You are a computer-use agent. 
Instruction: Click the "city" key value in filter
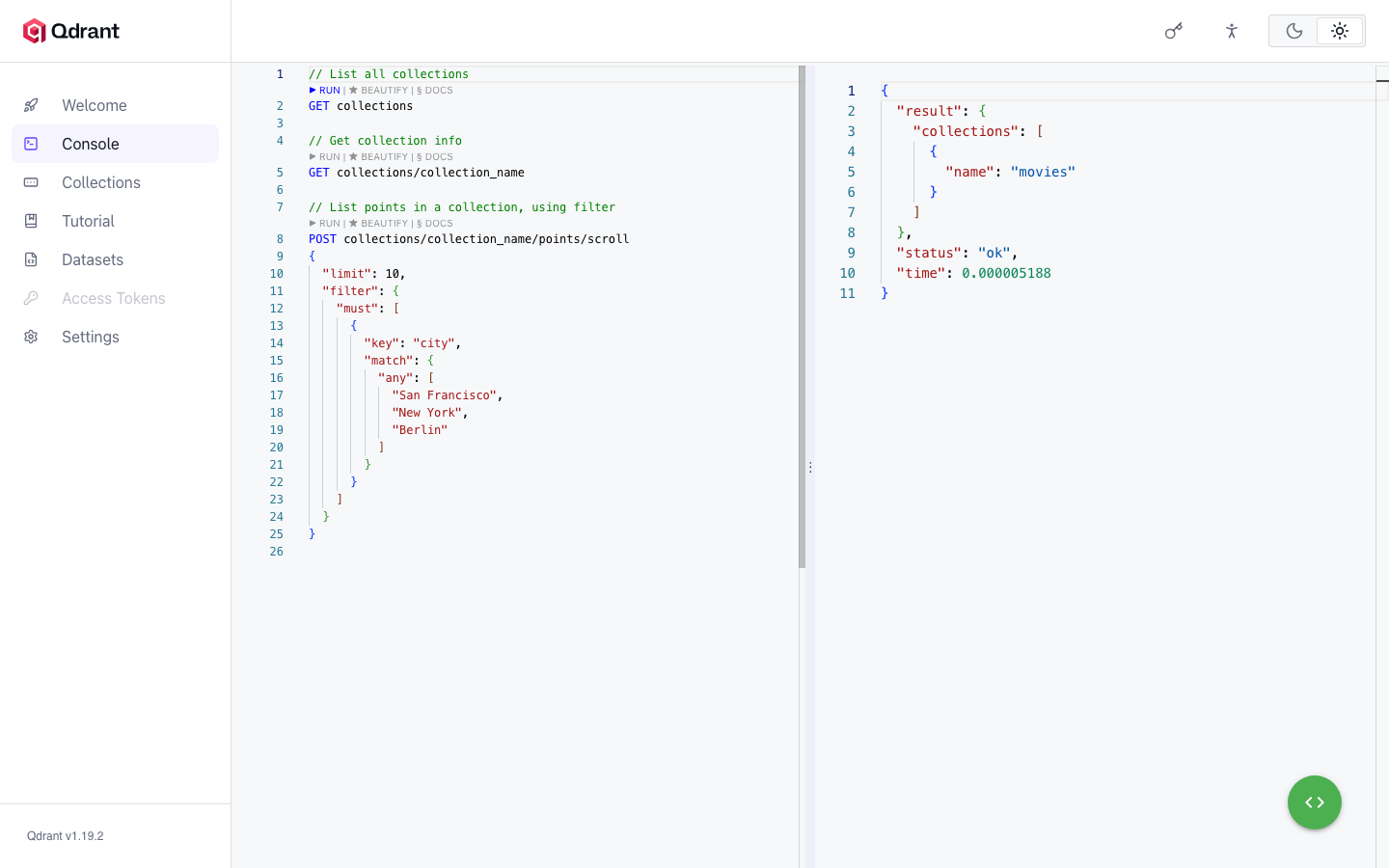click(x=434, y=343)
